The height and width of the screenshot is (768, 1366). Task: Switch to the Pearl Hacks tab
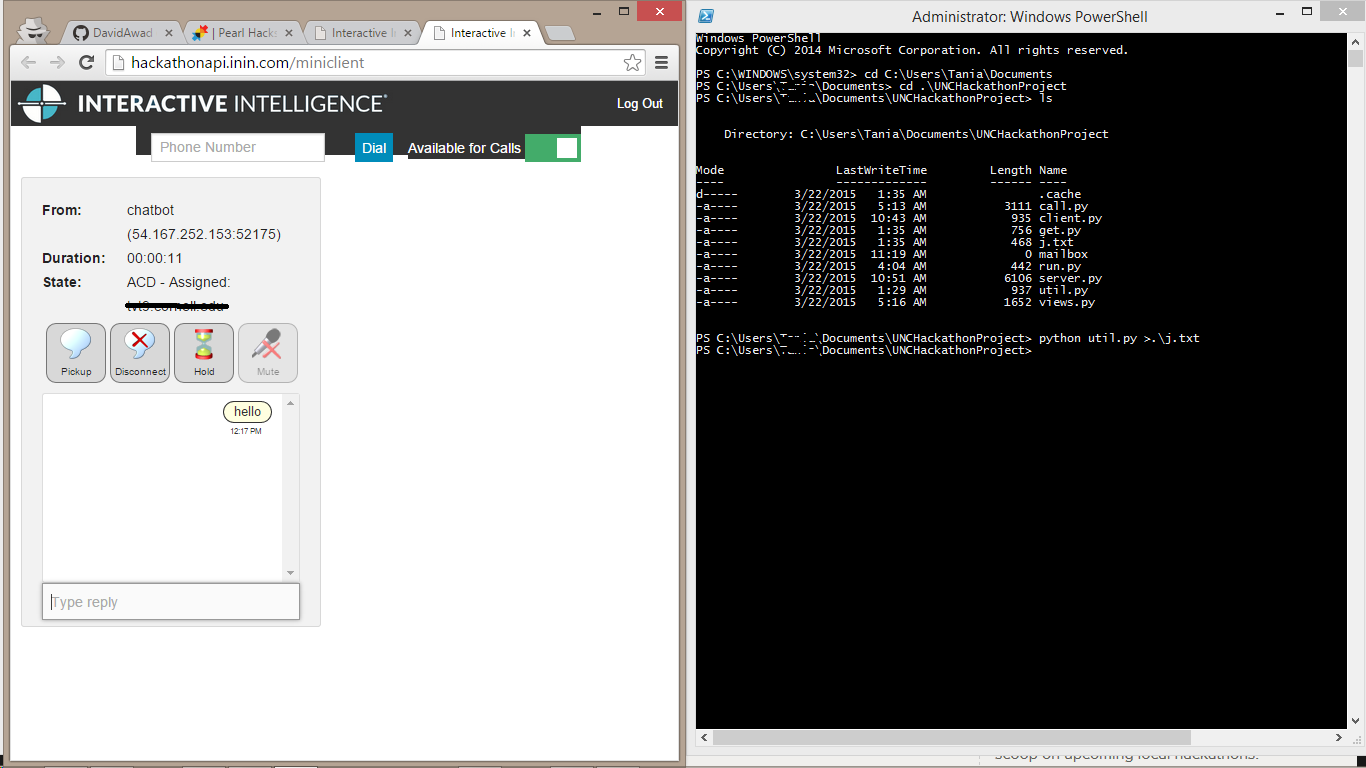tap(241, 33)
